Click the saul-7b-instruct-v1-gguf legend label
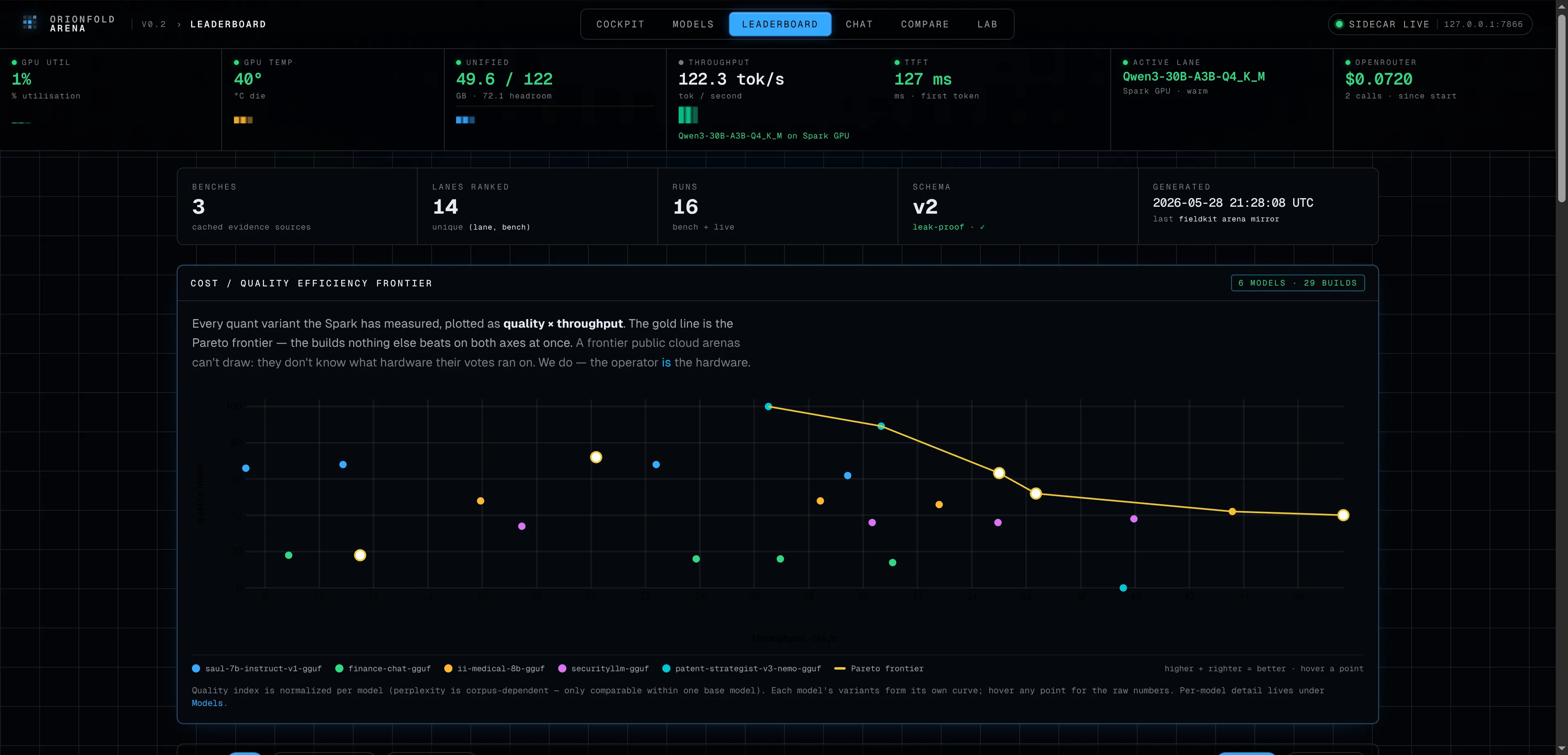 263,668
